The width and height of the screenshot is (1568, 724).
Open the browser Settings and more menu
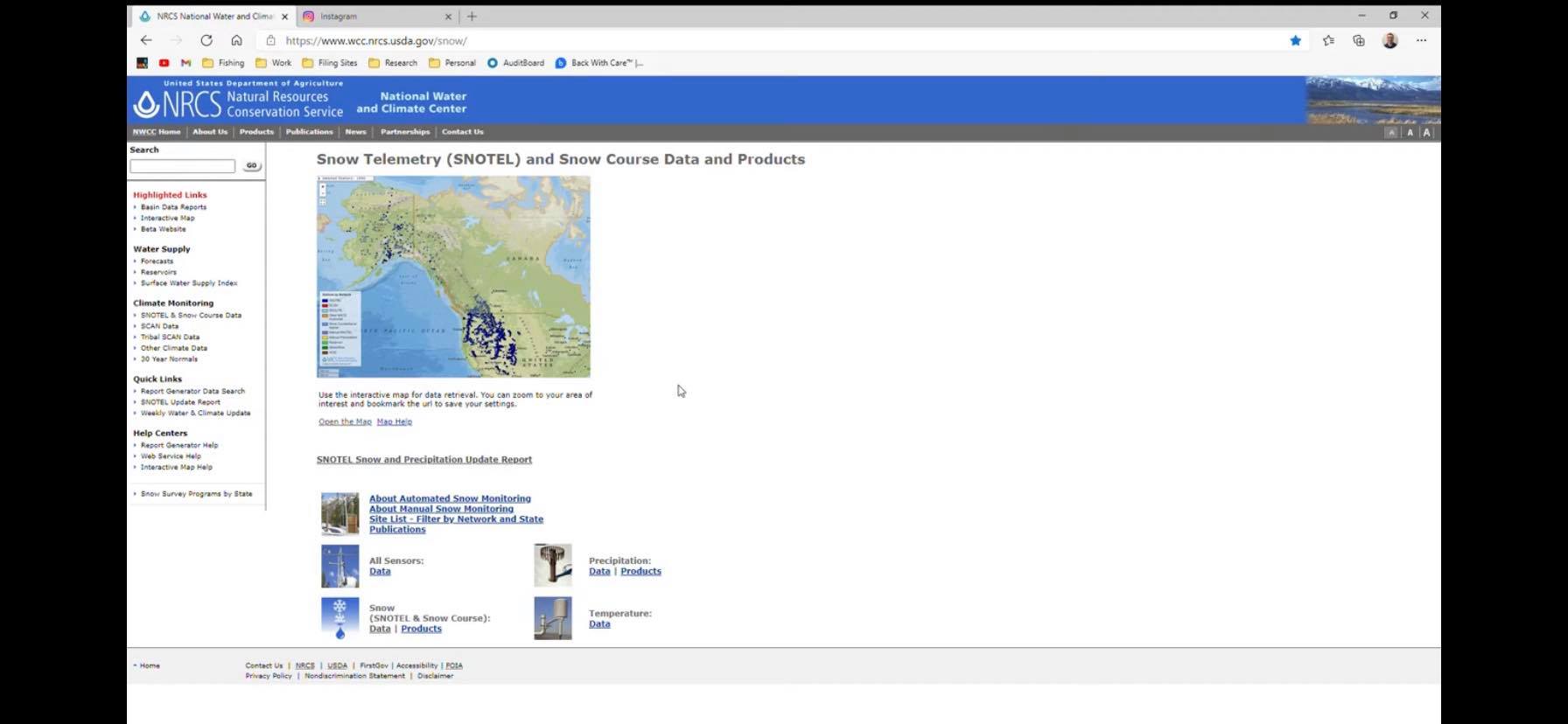[x=1421, y=40]
